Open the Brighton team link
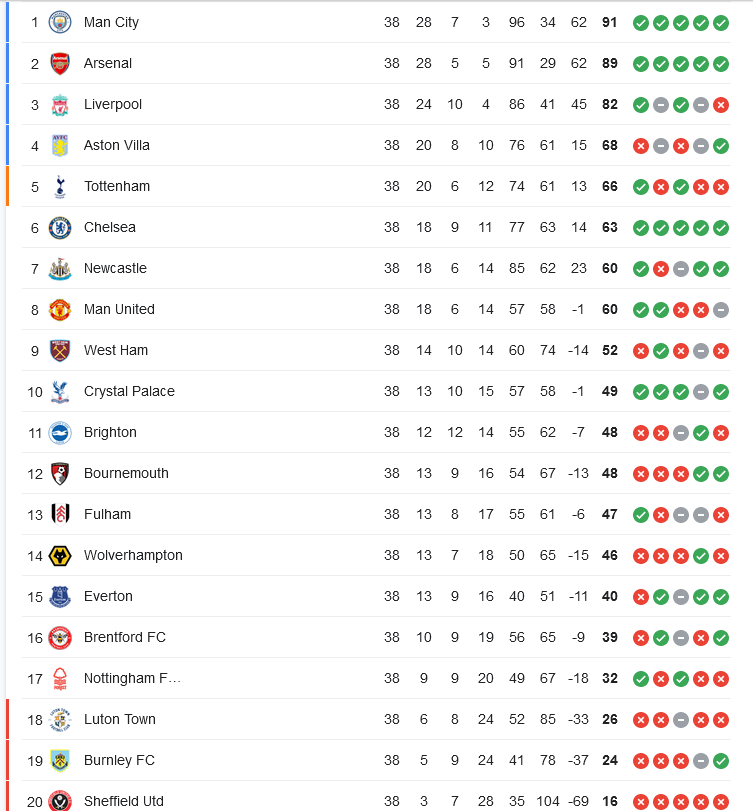753x811 pixels. click(110, 432)
